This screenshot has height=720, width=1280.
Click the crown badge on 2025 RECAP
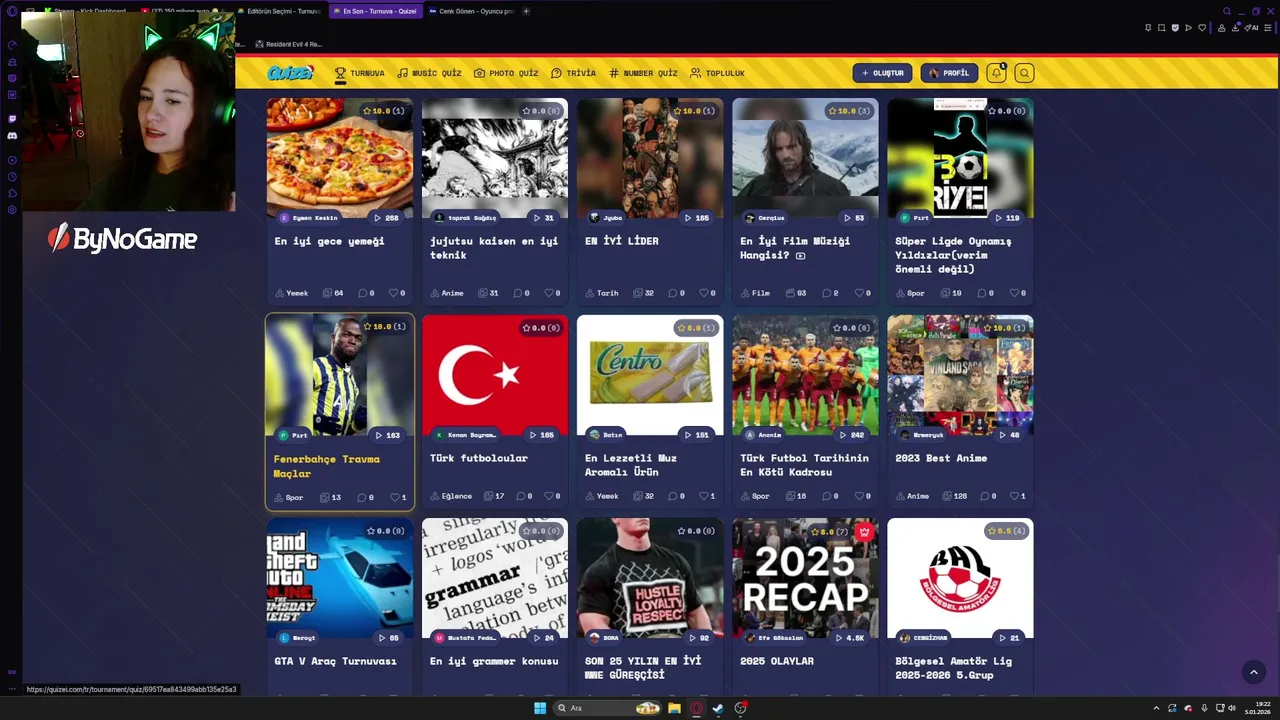coord(864,531)
